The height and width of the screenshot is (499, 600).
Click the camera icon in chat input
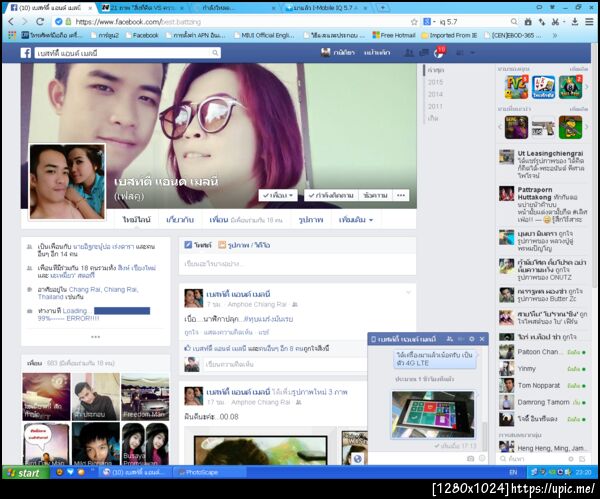pyautogui.click(x=471, y=458)
